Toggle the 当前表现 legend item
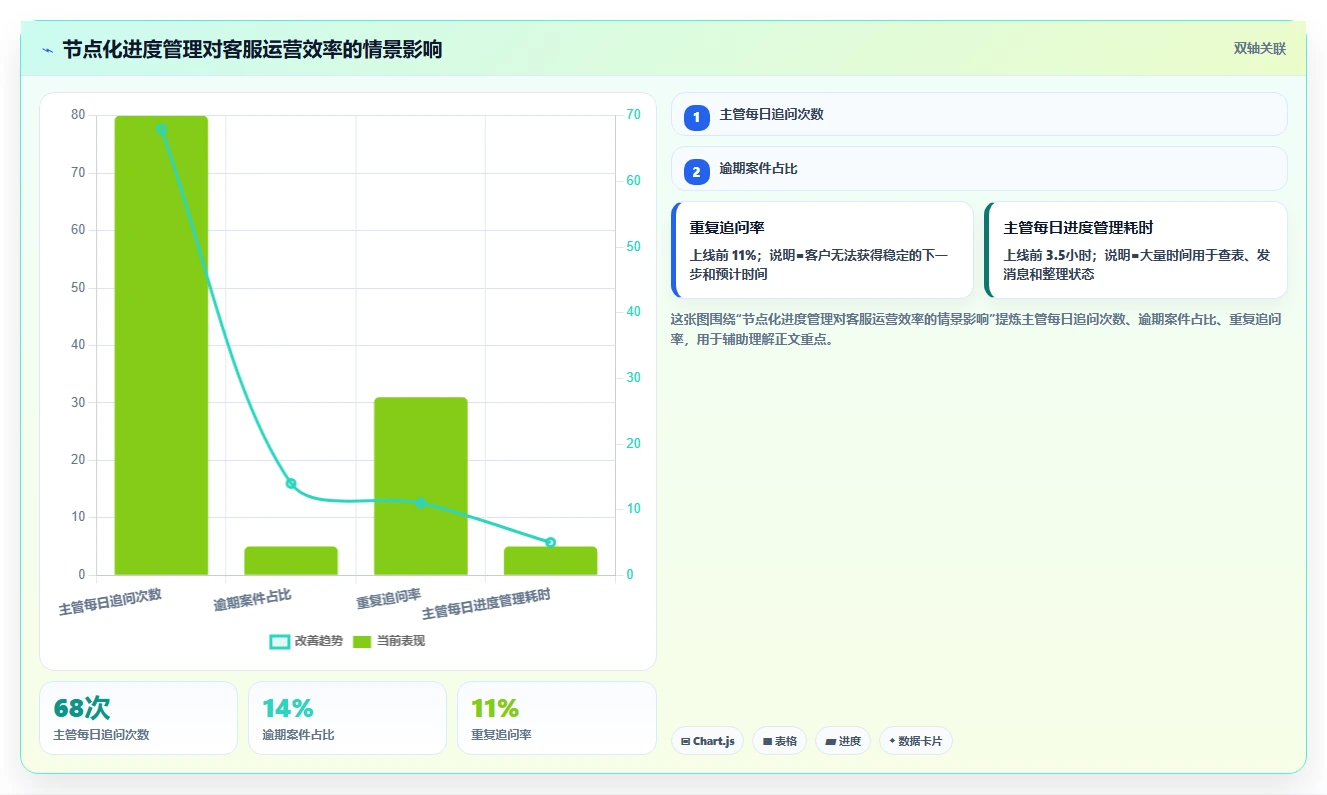This screenshot has height=795, width=1327. click(x=389, y=641)
